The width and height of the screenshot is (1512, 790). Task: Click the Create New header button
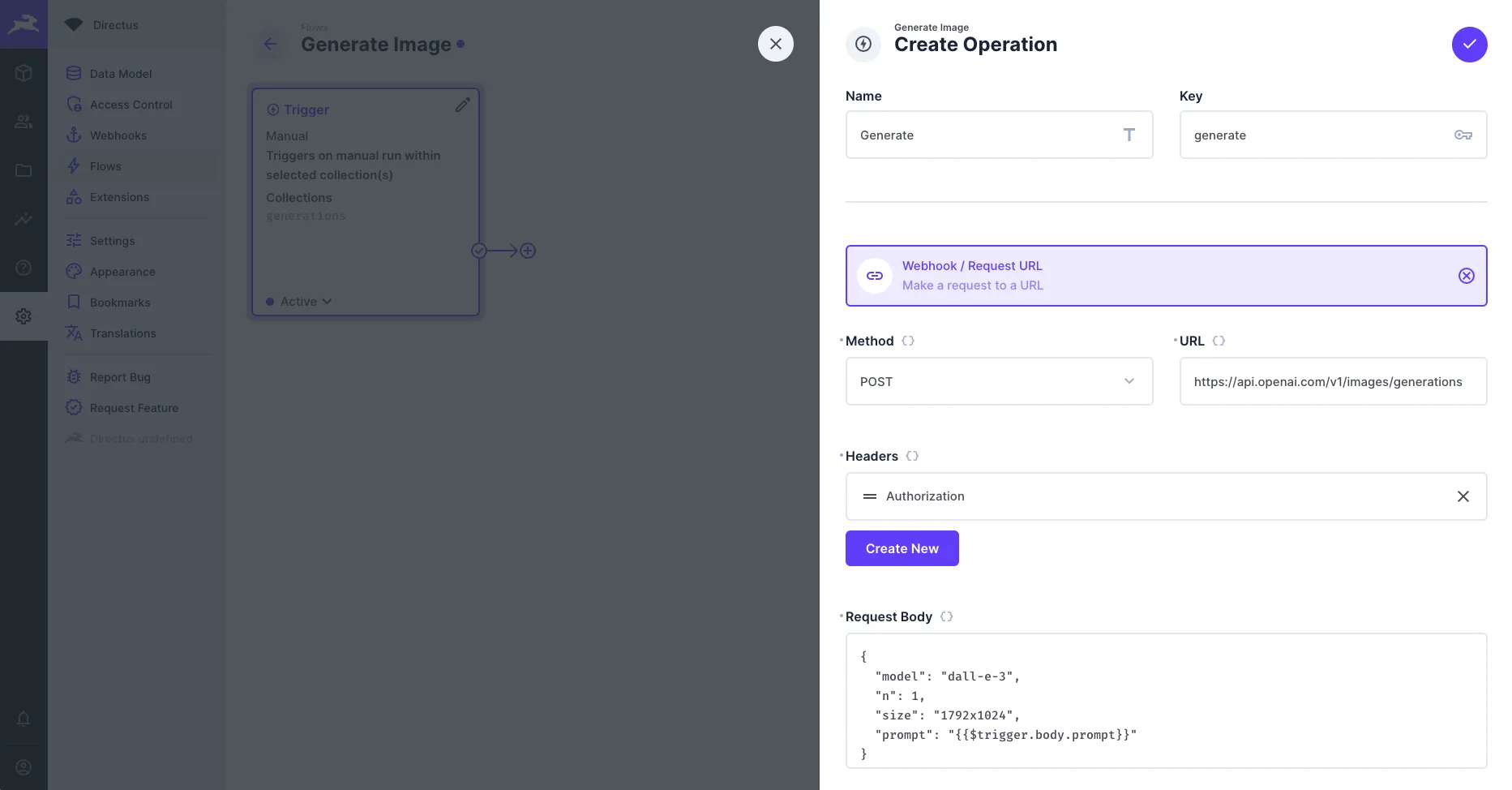902,548
